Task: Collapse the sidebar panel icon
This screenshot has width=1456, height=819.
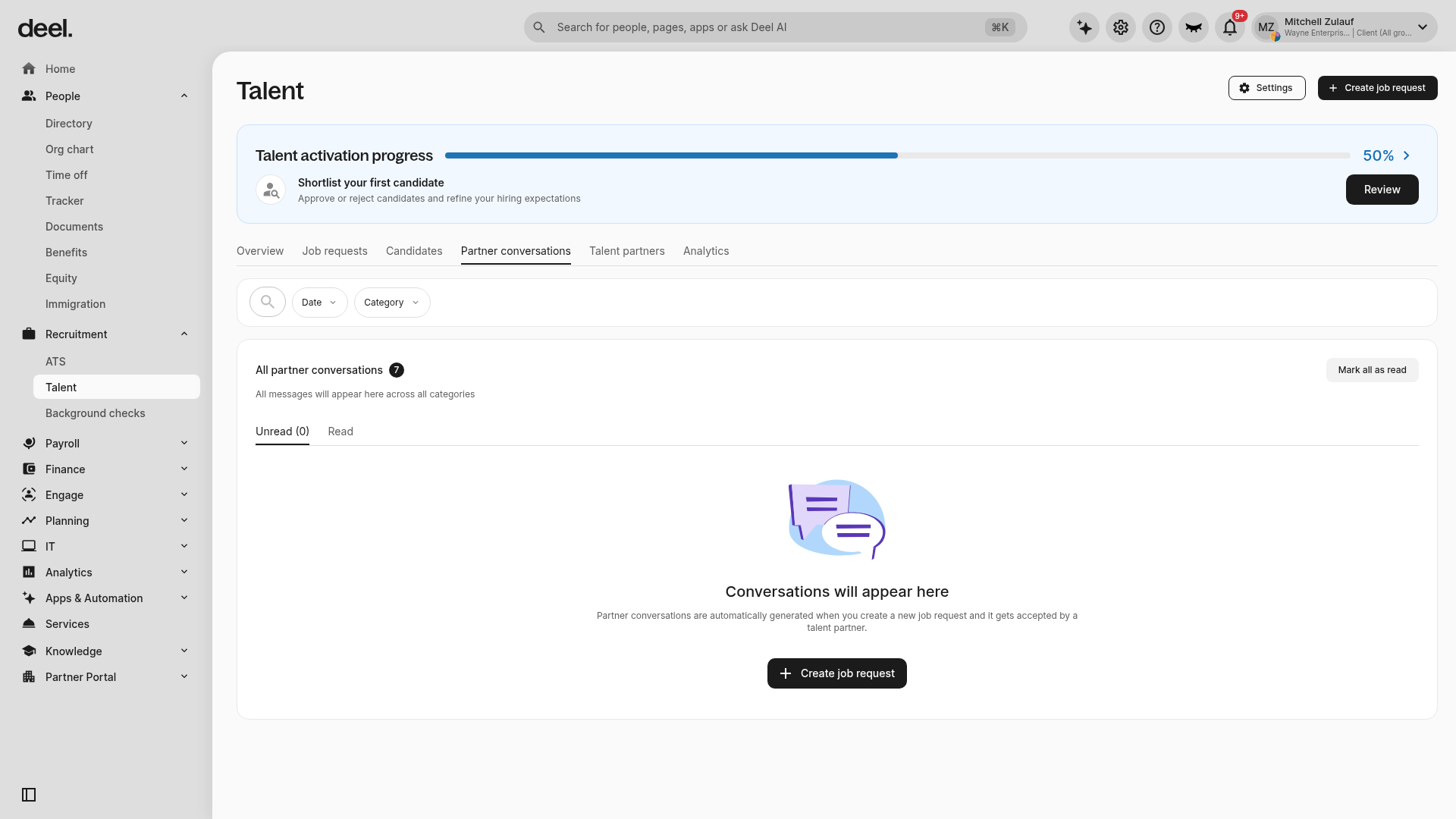Action: point(29,795)
